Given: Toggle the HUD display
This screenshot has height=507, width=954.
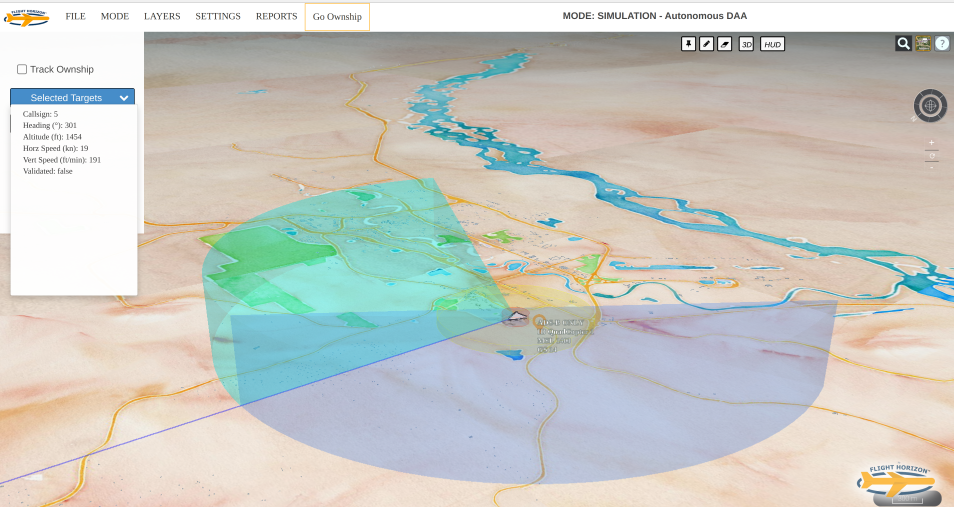Looking at the screenshot, I should pos(772,44).
